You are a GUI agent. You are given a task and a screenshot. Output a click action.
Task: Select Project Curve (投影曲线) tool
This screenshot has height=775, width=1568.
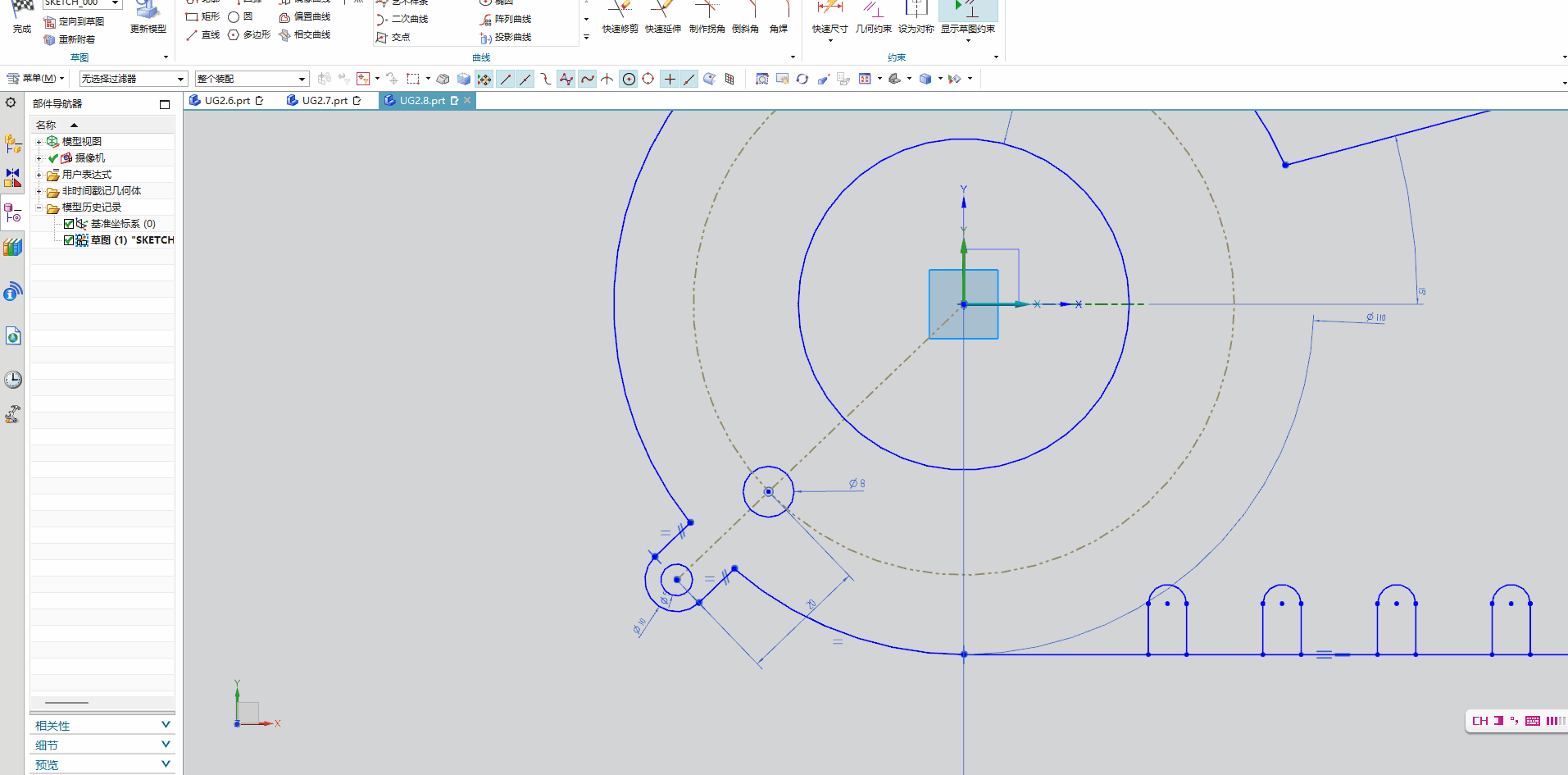click(506, 38)
